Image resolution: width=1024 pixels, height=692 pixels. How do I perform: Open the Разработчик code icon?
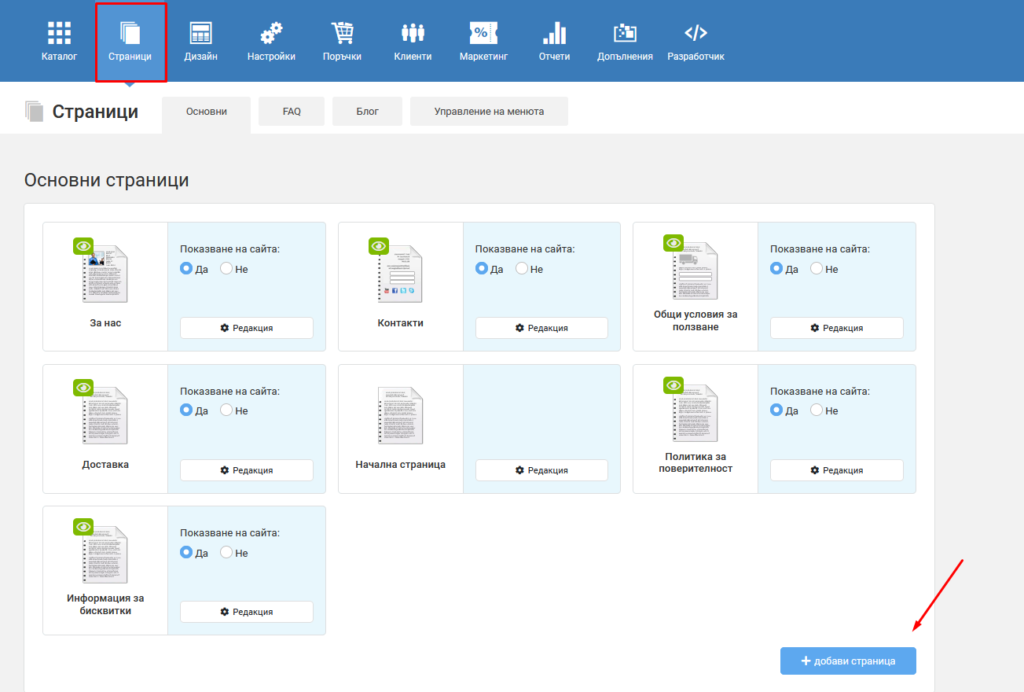696,33
